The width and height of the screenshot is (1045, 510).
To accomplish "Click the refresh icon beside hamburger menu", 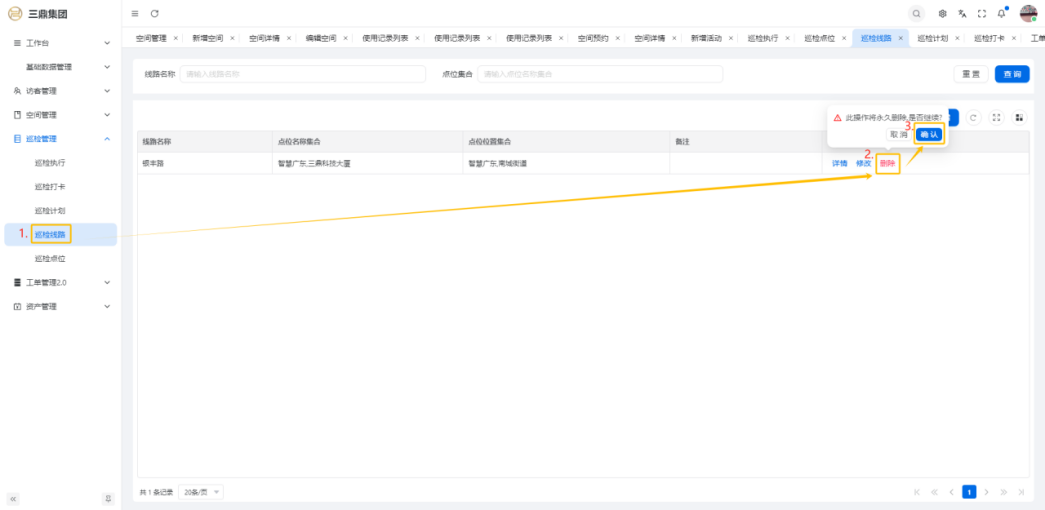I will tap(154, 13).
